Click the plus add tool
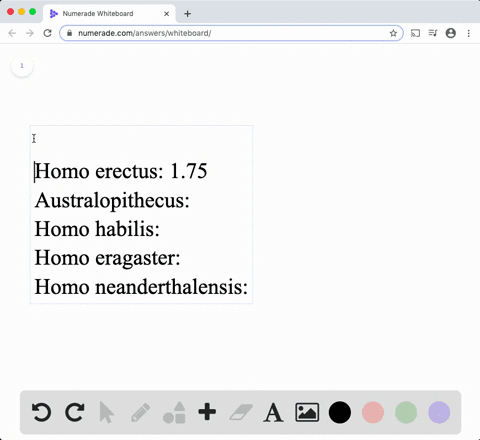This screenshot has height=440, width=480. pyautogui.click(x=207, y=412)
